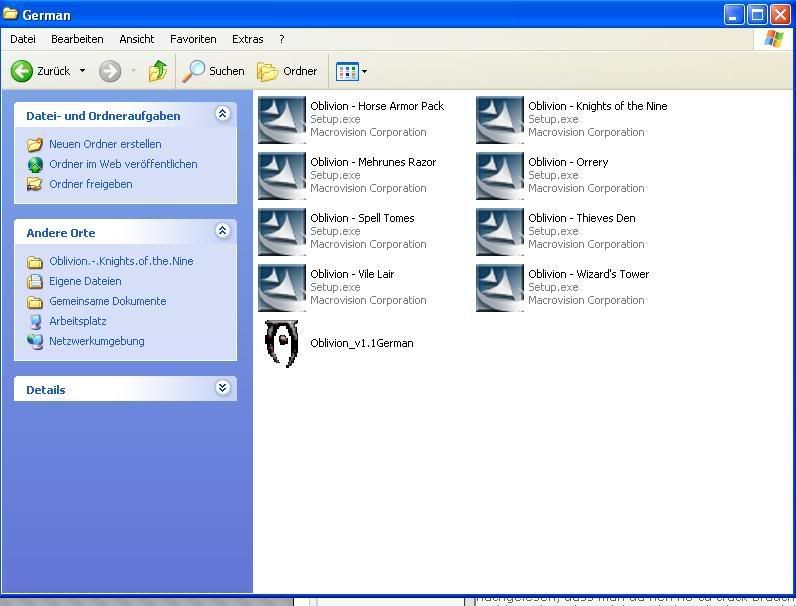Collapse Datei- und Ordneraufgaben panel
796x606 pixels.
coord(222,114)
